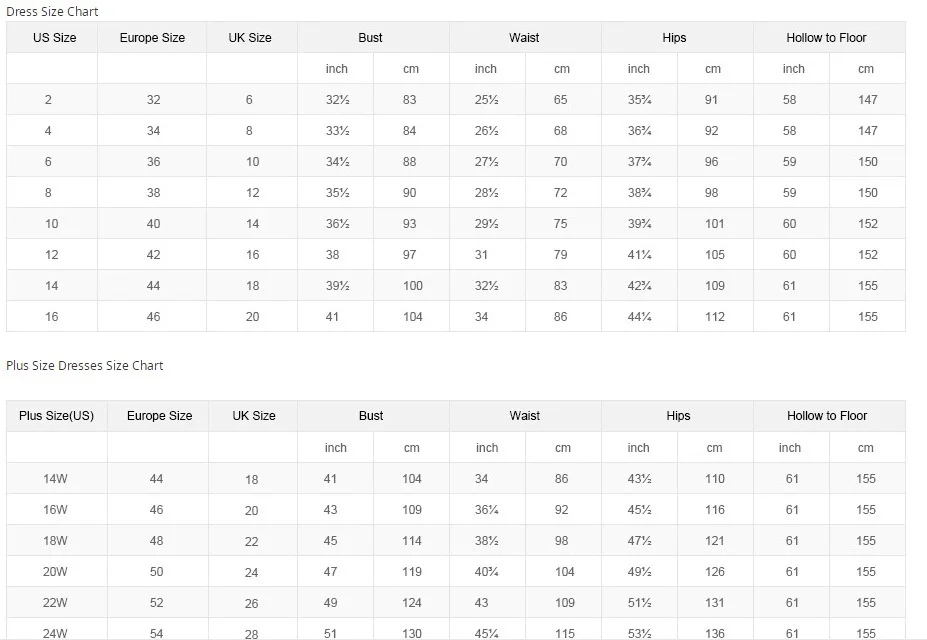Click 'UK Size' header in the Dress Size Chart
This screenshot has height=640, width=927.
coord(250,38)
